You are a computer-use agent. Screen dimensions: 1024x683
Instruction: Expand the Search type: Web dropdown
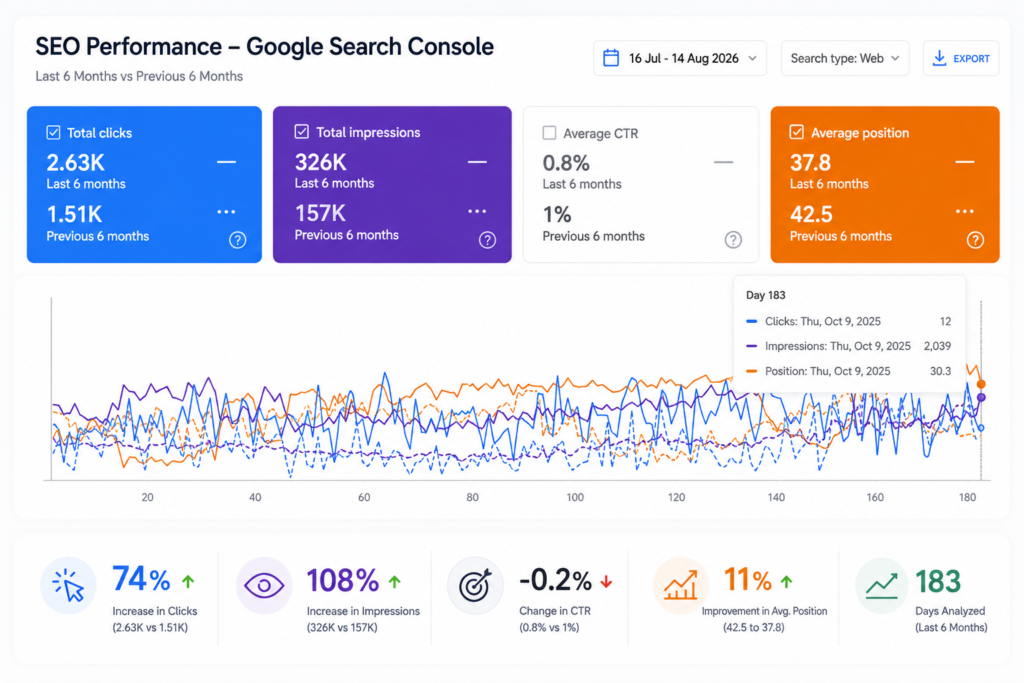(x=844, y=58)
